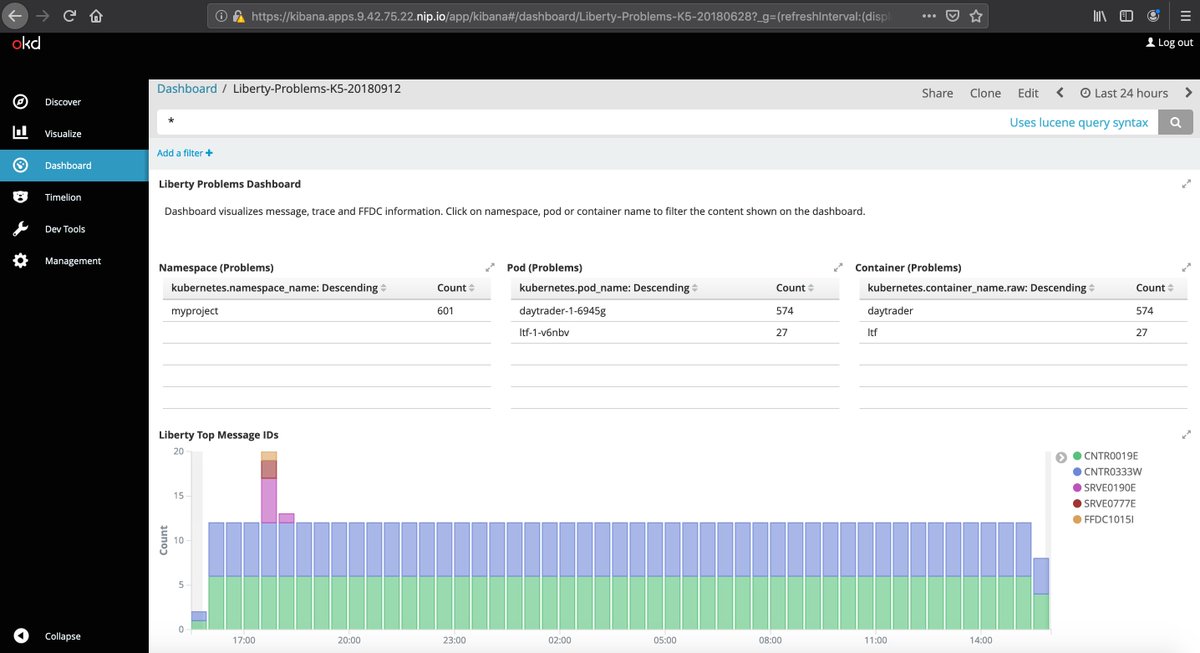Expand Container (Problems) panel to fullscreen
The image size is (1200, 653).
(x=1186, y=268)
